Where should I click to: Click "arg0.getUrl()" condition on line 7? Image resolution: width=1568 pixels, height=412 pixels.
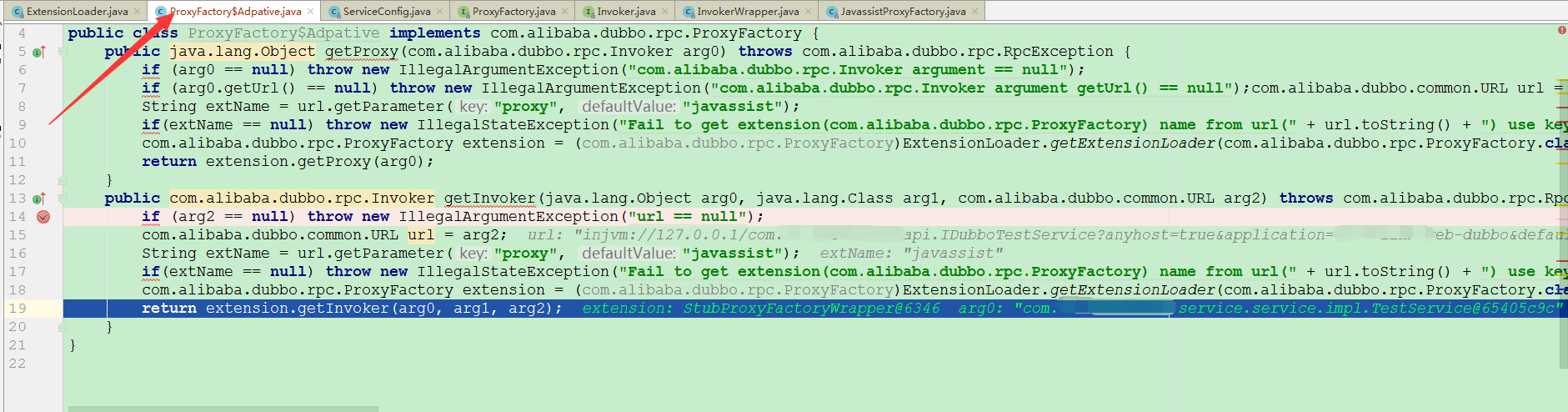pos(238,88)
